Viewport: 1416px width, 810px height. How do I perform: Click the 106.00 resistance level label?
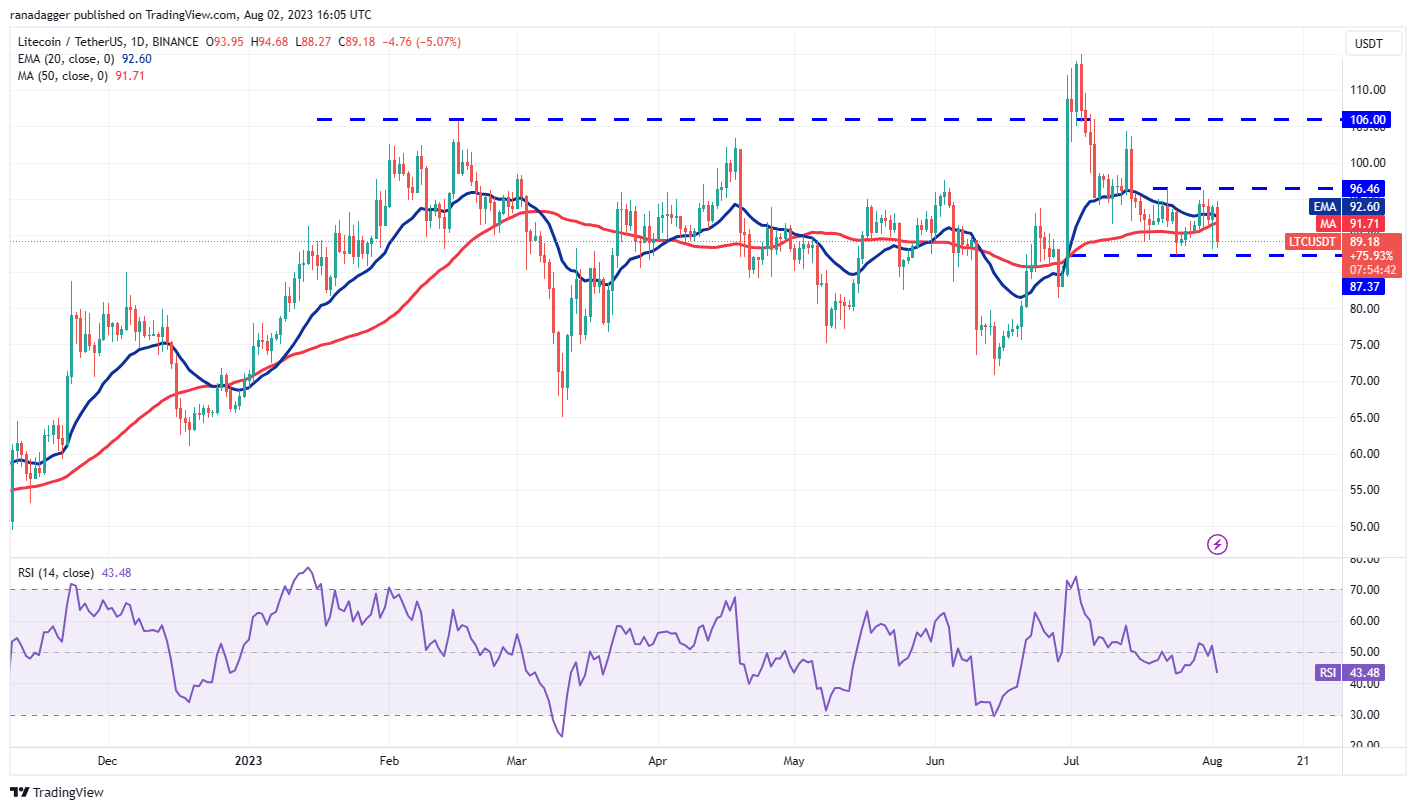pos(1366,119)
